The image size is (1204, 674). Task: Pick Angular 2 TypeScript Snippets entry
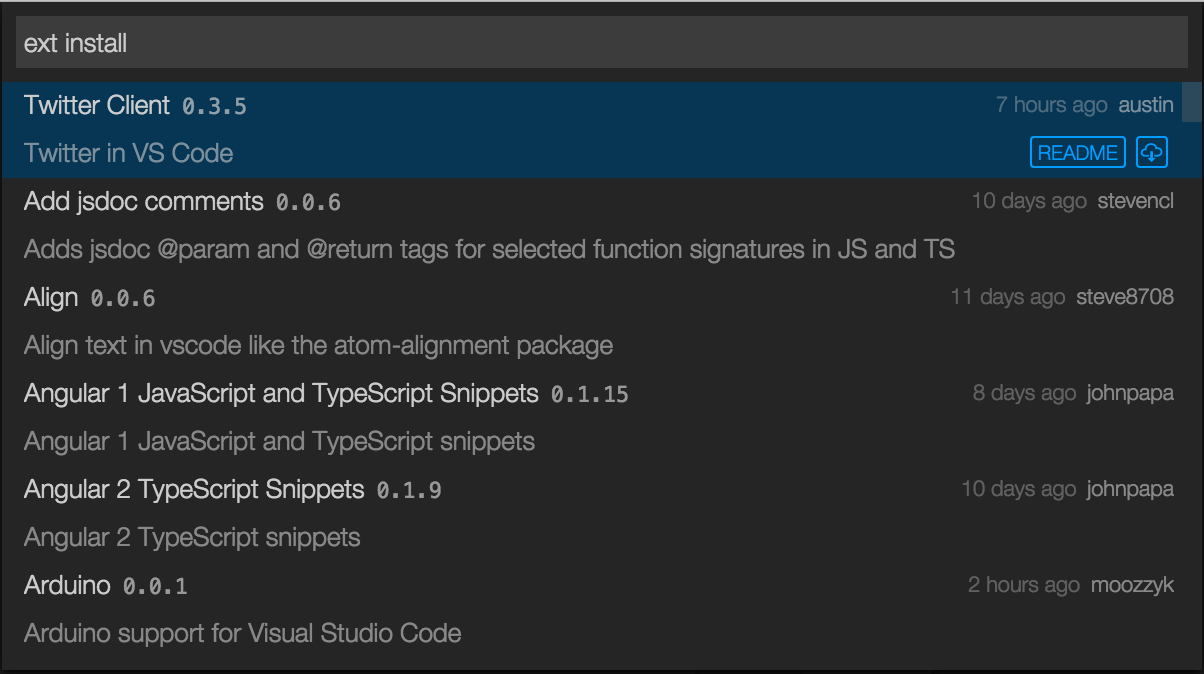592,513
